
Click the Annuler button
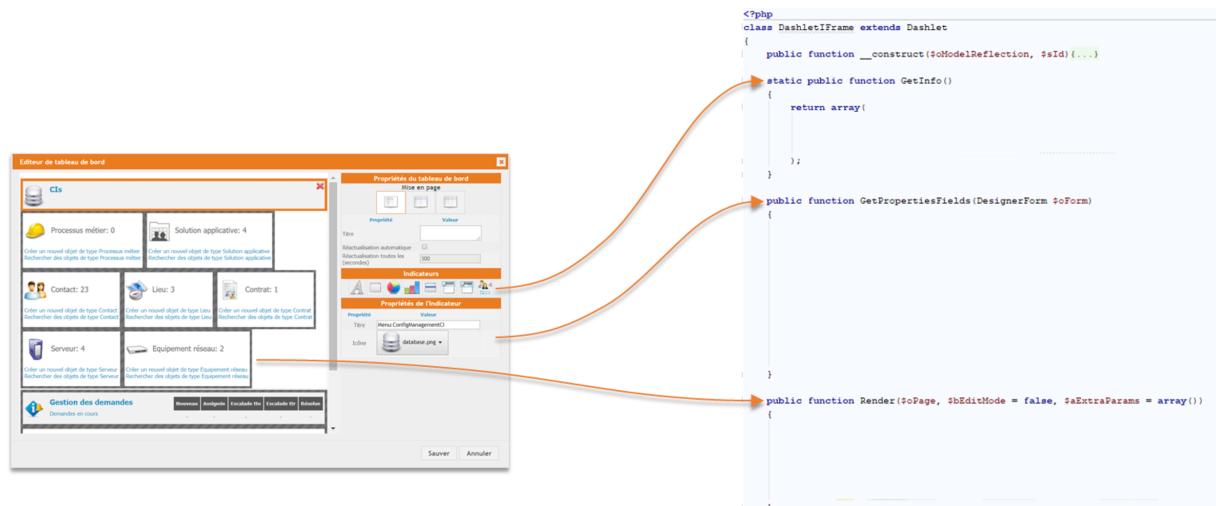(x=479, y=453)
